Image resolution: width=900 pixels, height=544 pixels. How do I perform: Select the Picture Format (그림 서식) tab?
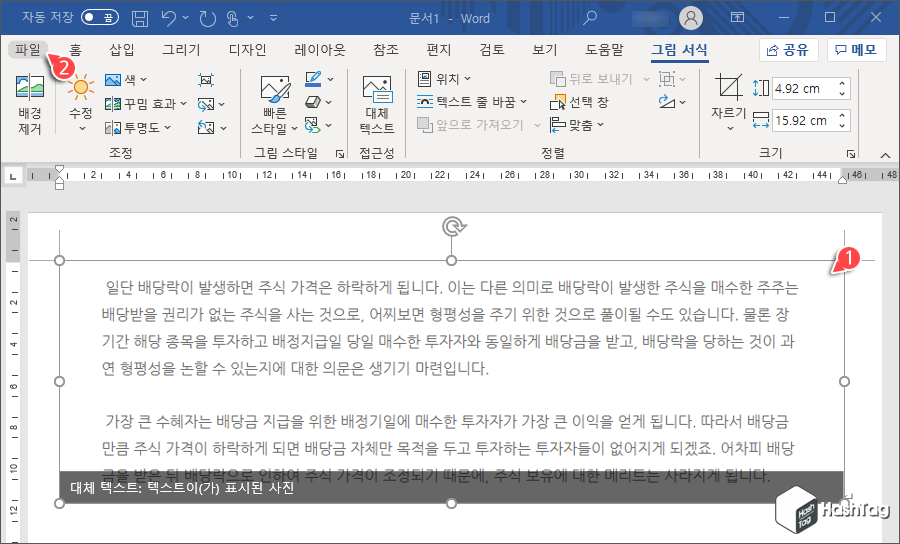point(680,50)
